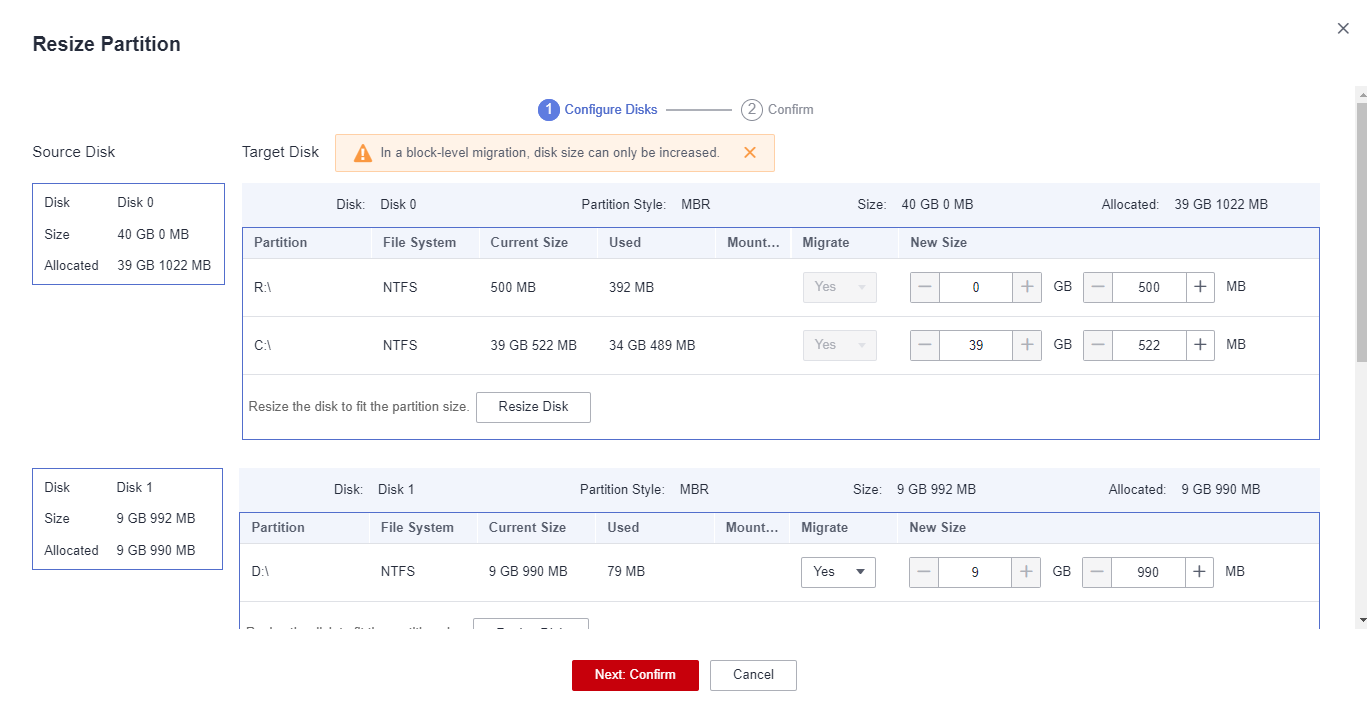Cancel the Resize Partition dialog
1367x726 pixels.
753,675
